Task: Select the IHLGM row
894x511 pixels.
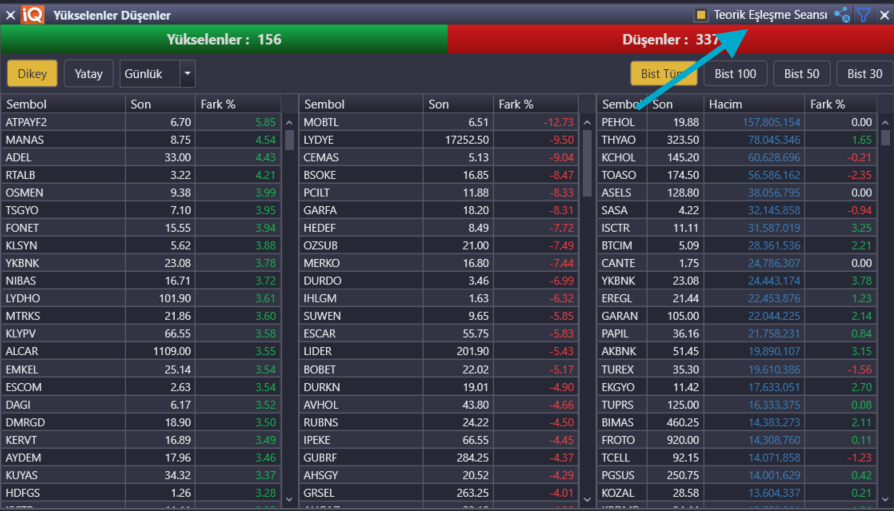Action: (x=439, y=298)
